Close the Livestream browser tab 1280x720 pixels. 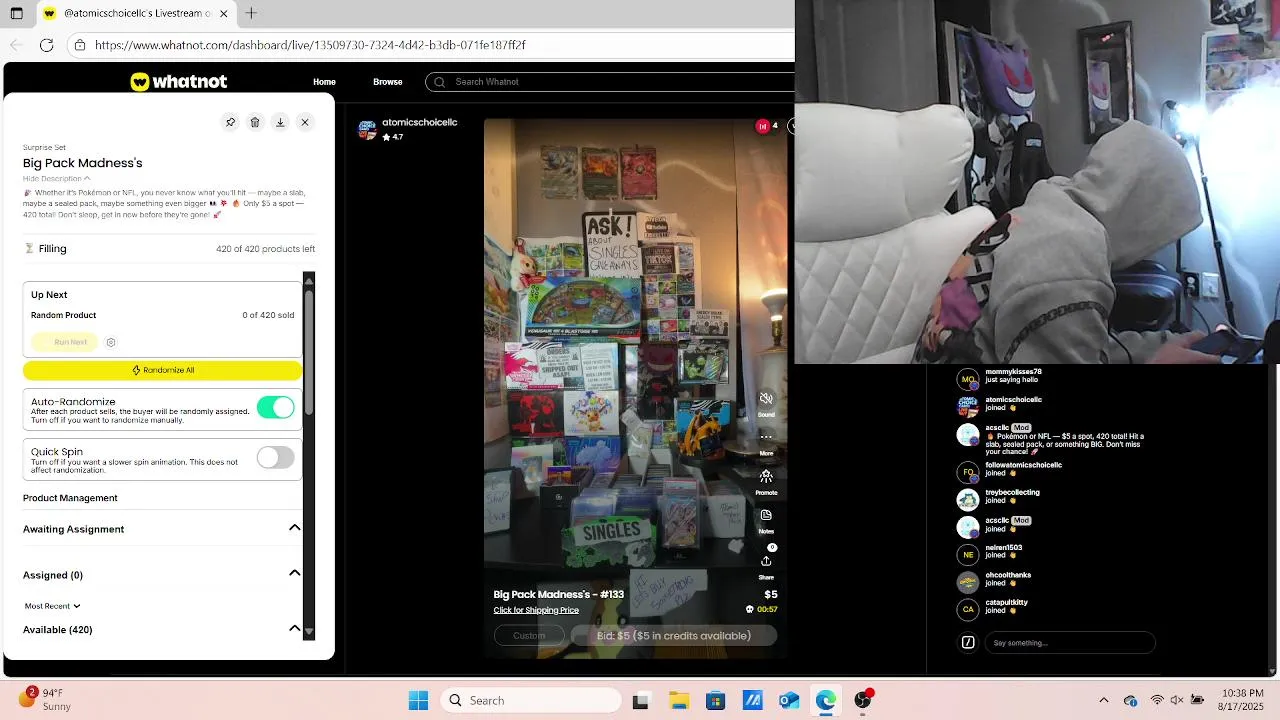[223, 13]
